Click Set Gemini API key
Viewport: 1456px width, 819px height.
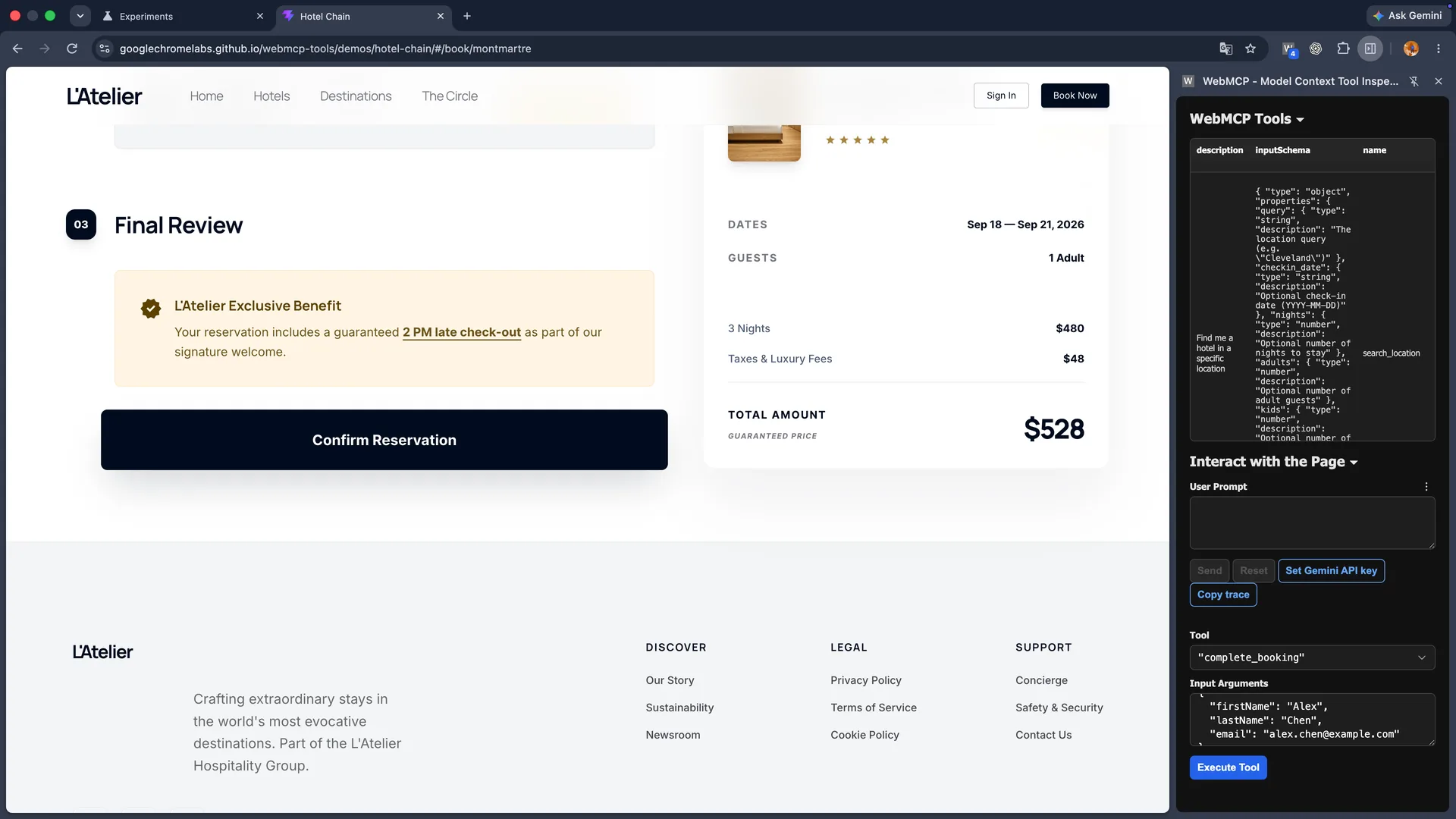(1331, 571)
